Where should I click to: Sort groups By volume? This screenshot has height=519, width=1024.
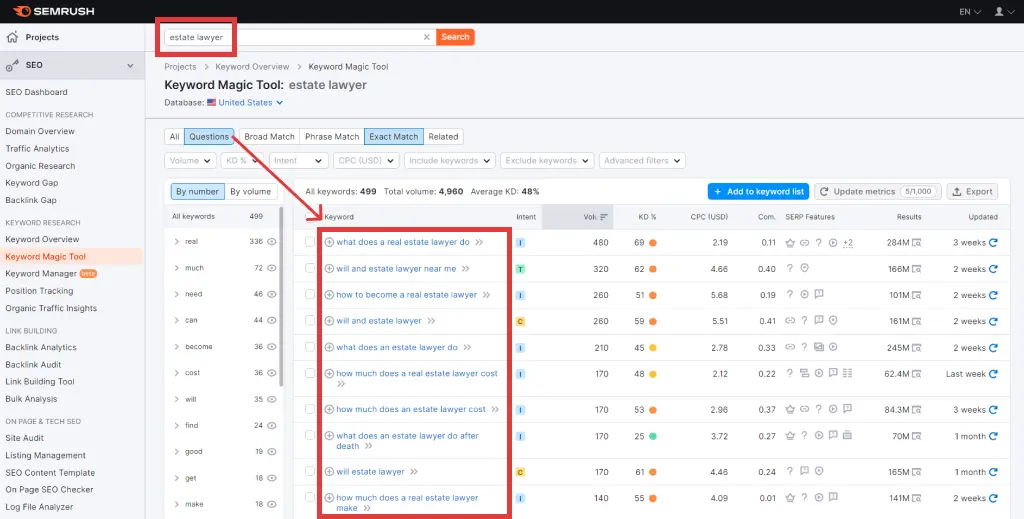pyautogui.click(x=251, y=191)
